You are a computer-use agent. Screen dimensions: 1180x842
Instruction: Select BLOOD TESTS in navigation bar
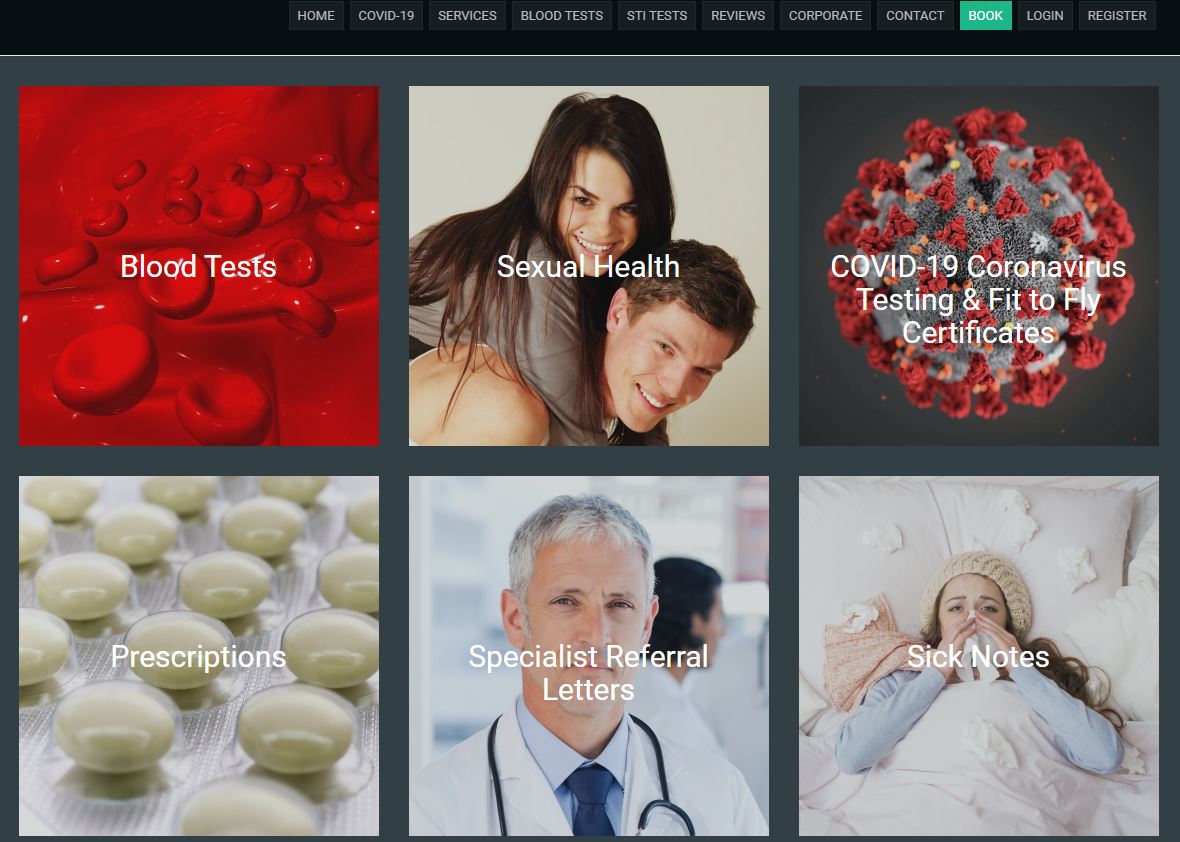click(x=561, y=16)
